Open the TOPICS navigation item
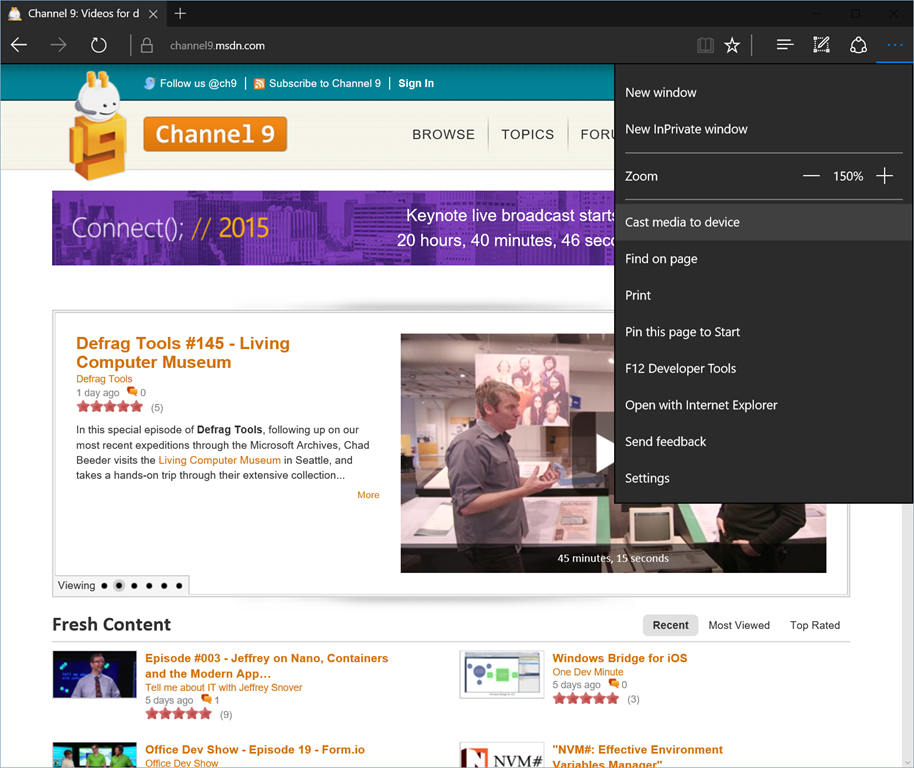The height and width of the screenshot is (768, 914). pyautogui.click(x=528, y=135)
